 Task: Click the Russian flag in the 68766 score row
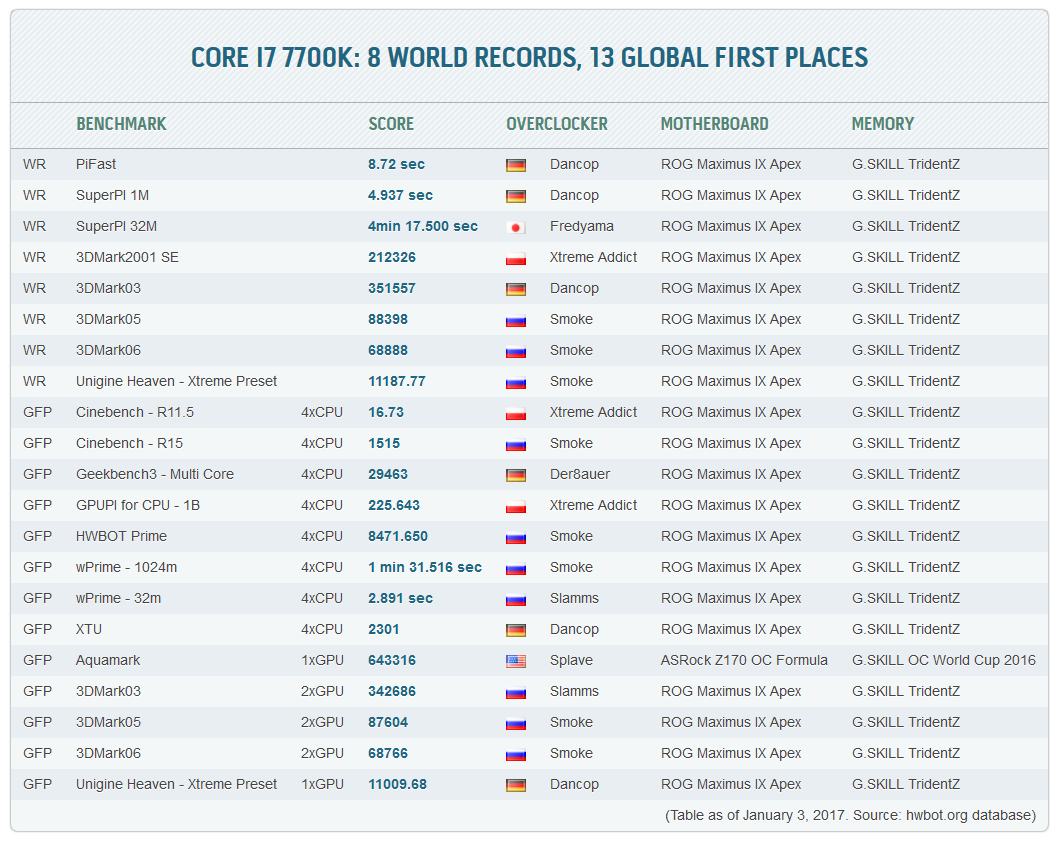(x=516, y=755)
